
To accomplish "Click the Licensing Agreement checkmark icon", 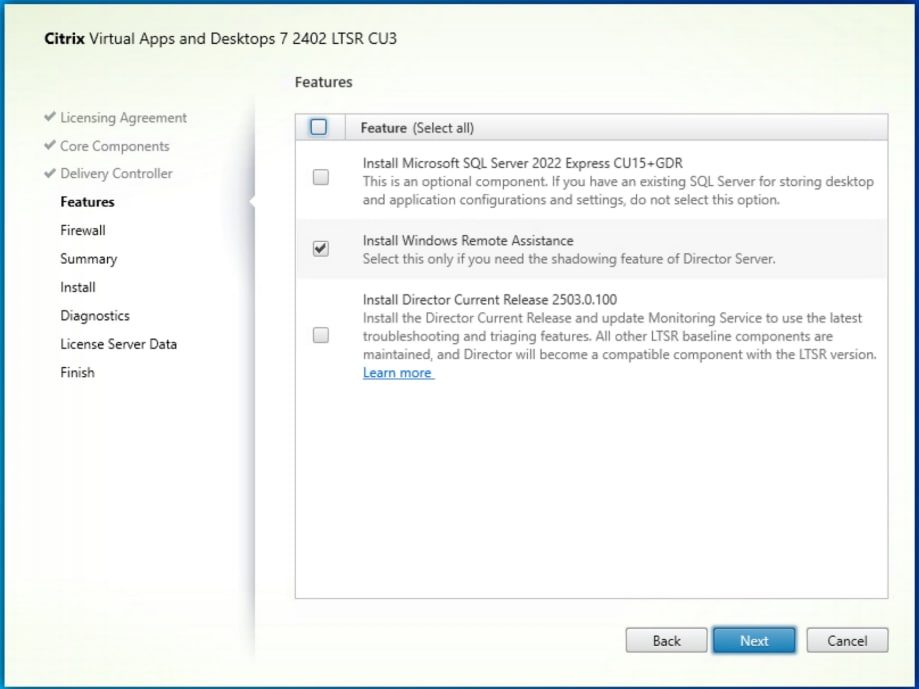I will point(50,117).
